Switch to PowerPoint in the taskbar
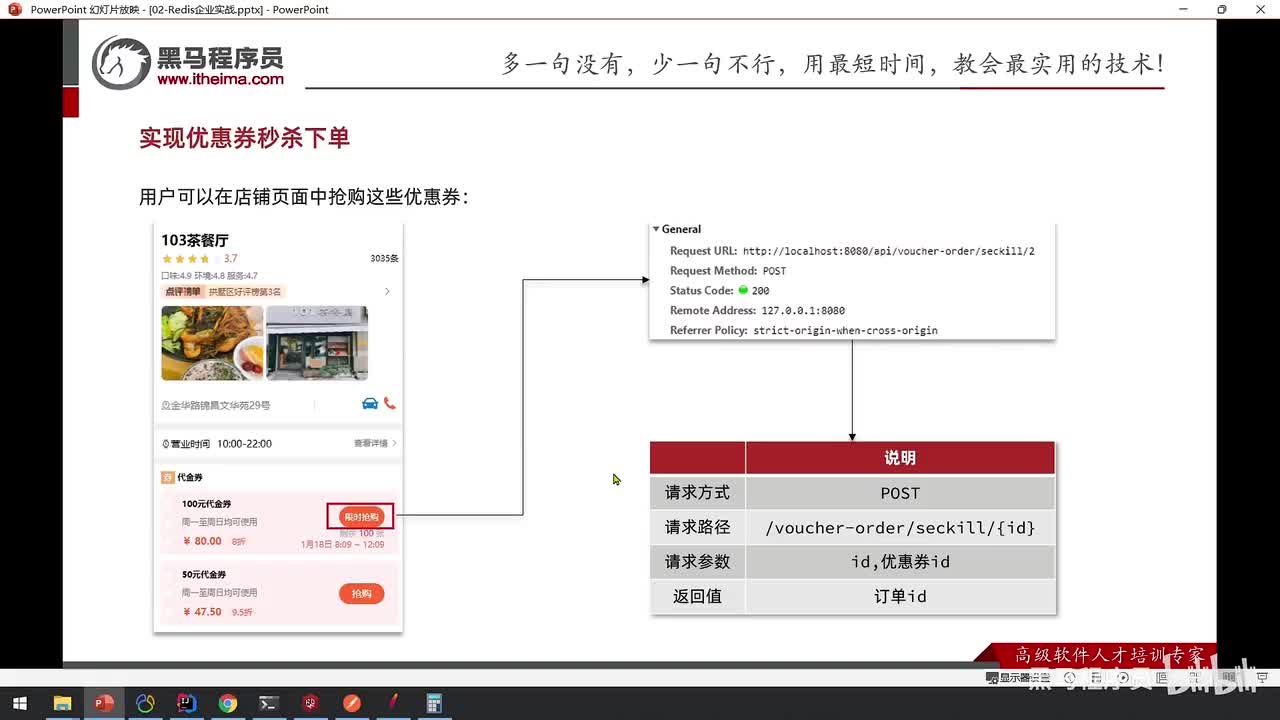This screenshot has width=1280, height=720. click(x=104, y=704)
